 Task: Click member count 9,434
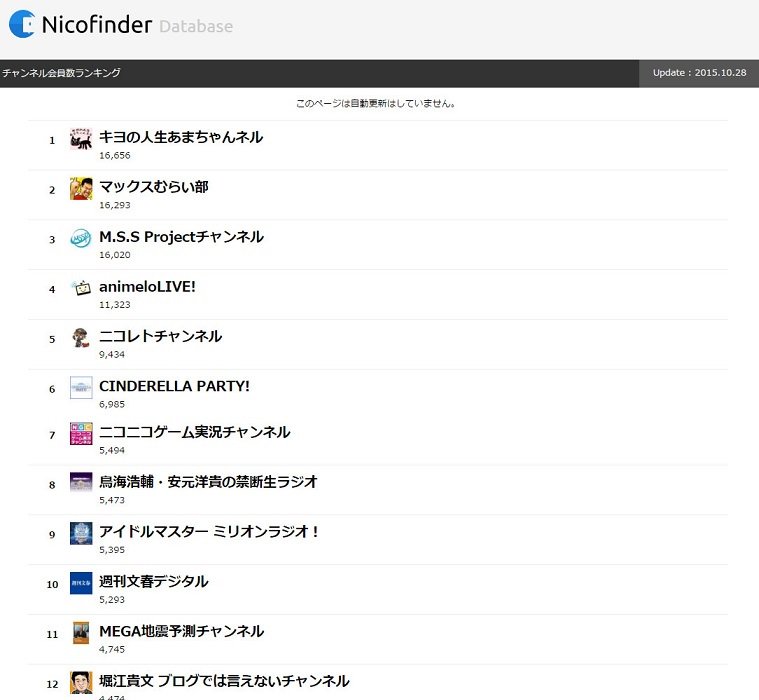click(112, 355)
